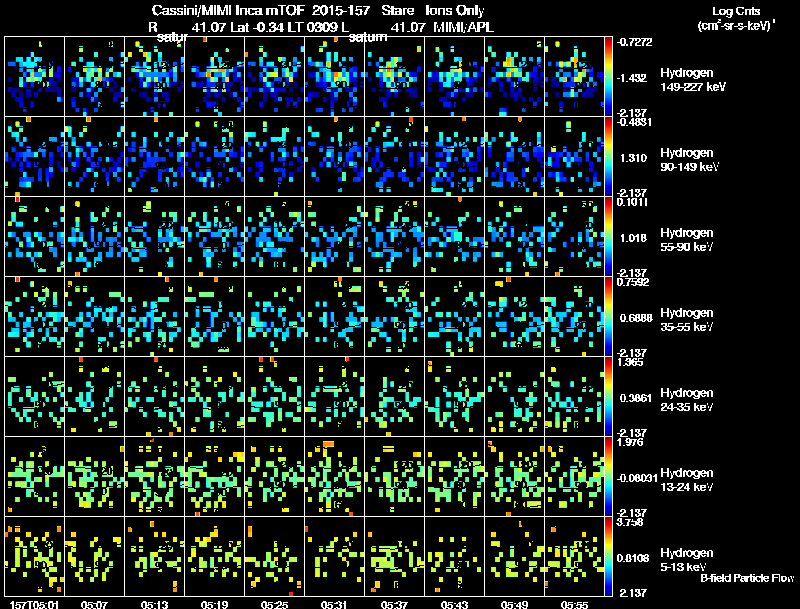The height and width of the screenshot is (609, 800).
Task: Click the 149-227 keV panel at 157T05:01
Action: point(35,77)
